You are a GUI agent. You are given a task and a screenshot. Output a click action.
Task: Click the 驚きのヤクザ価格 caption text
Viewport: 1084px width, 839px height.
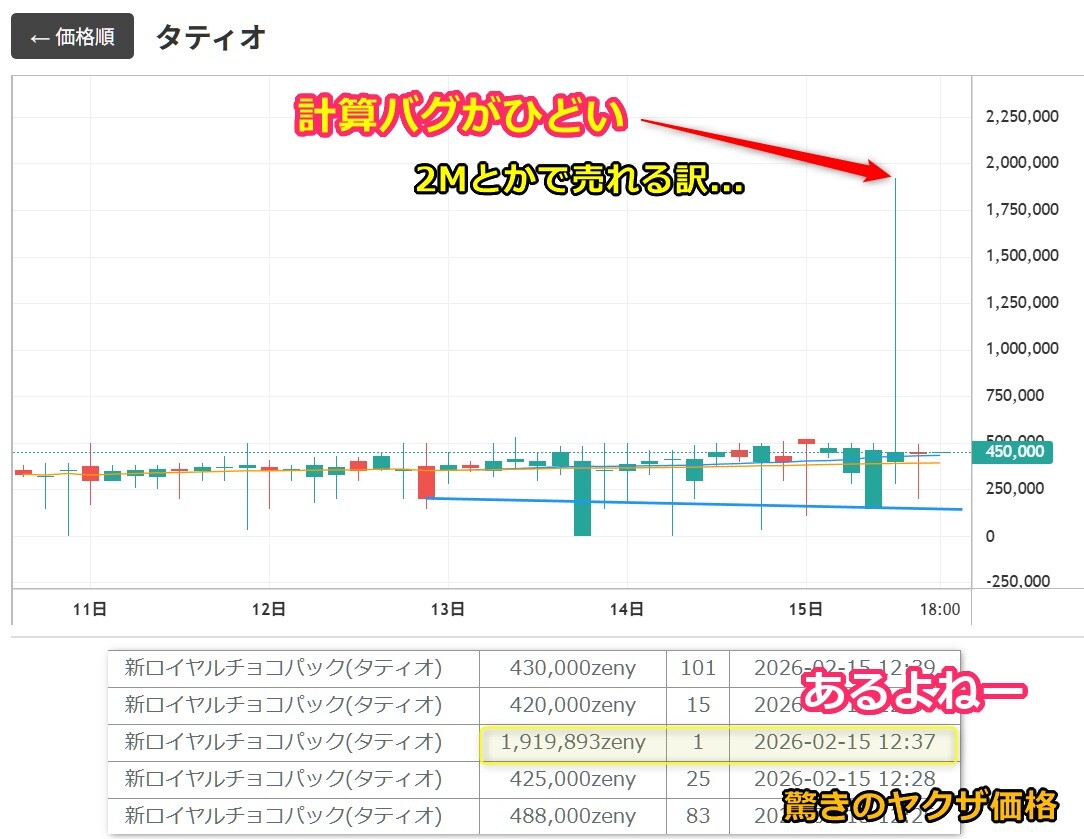(x=919, y=805)
